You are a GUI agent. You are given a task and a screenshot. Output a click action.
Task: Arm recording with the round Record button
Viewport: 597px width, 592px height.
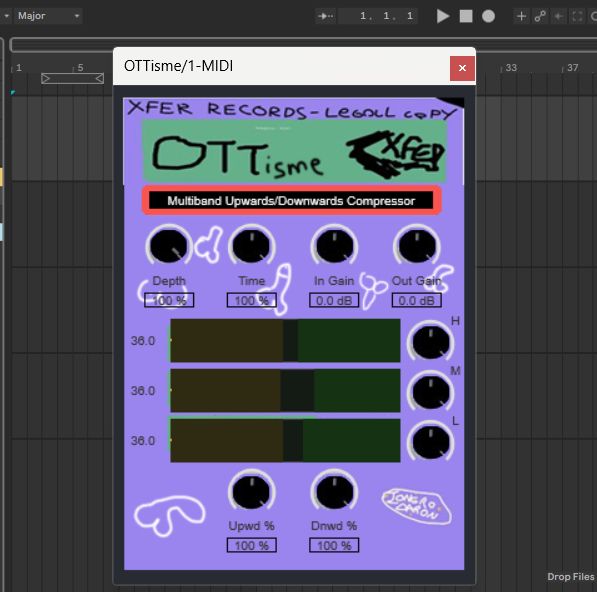pos(488,16)
